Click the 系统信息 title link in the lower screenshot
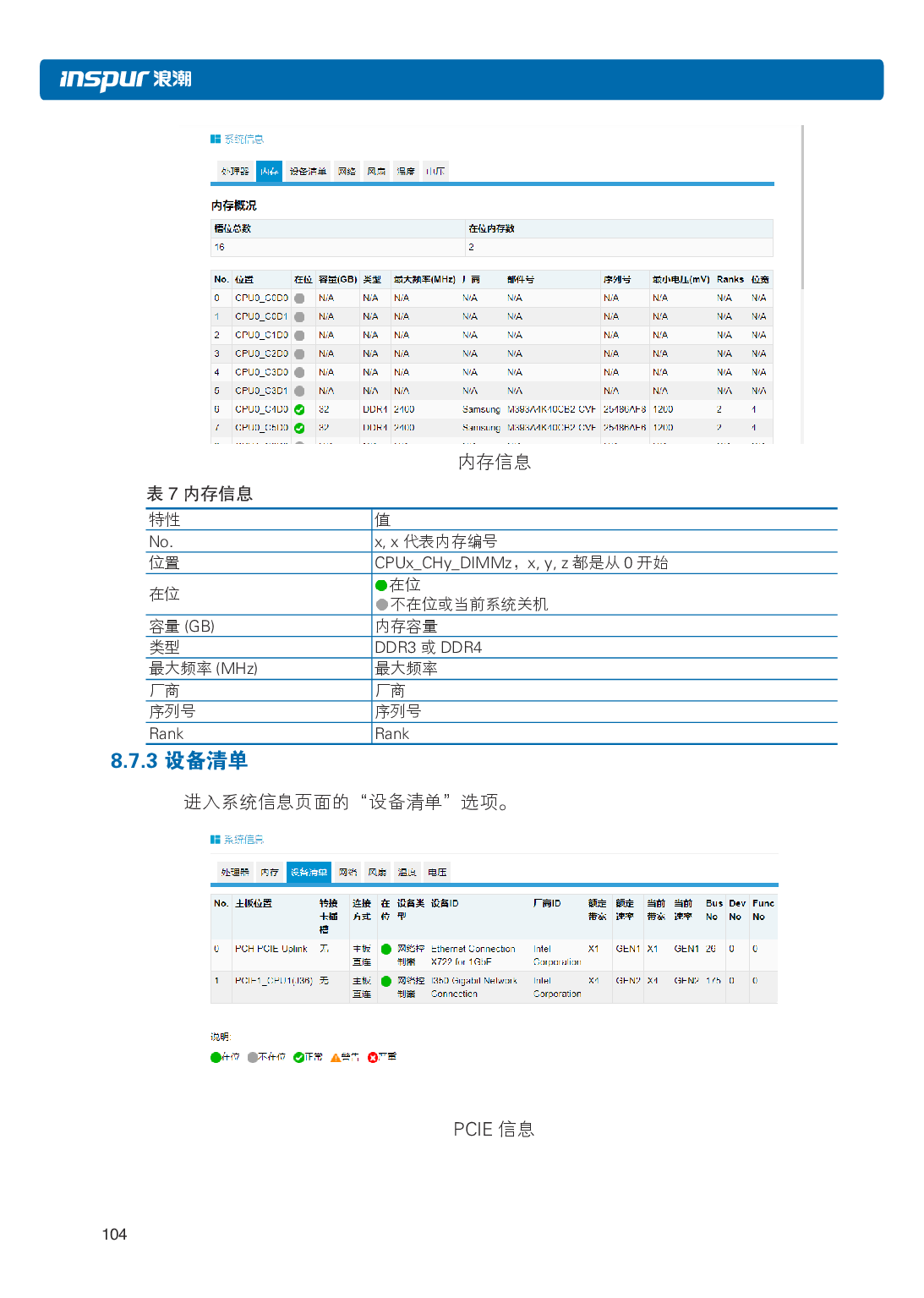The height and width of the screenshot is (1298, 924). tap(243, 840)
